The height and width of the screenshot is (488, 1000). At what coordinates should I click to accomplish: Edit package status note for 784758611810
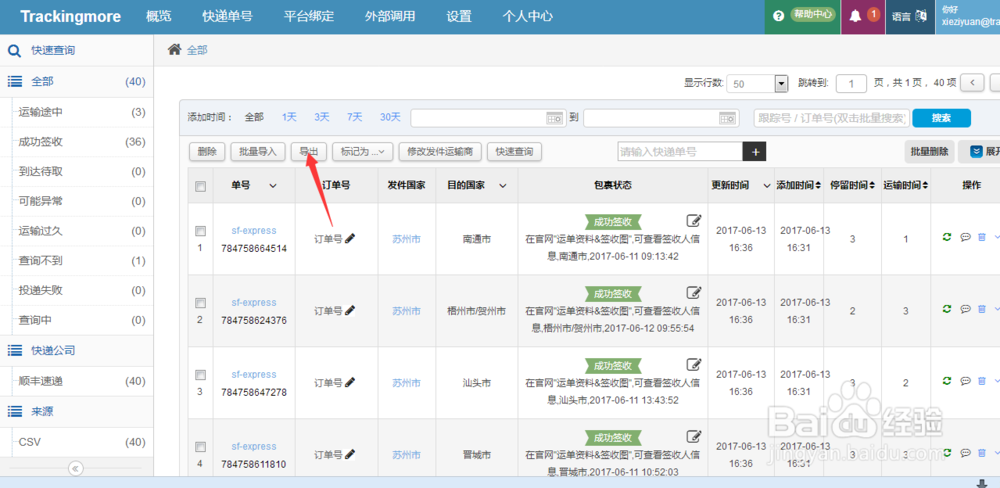(694, 437)
